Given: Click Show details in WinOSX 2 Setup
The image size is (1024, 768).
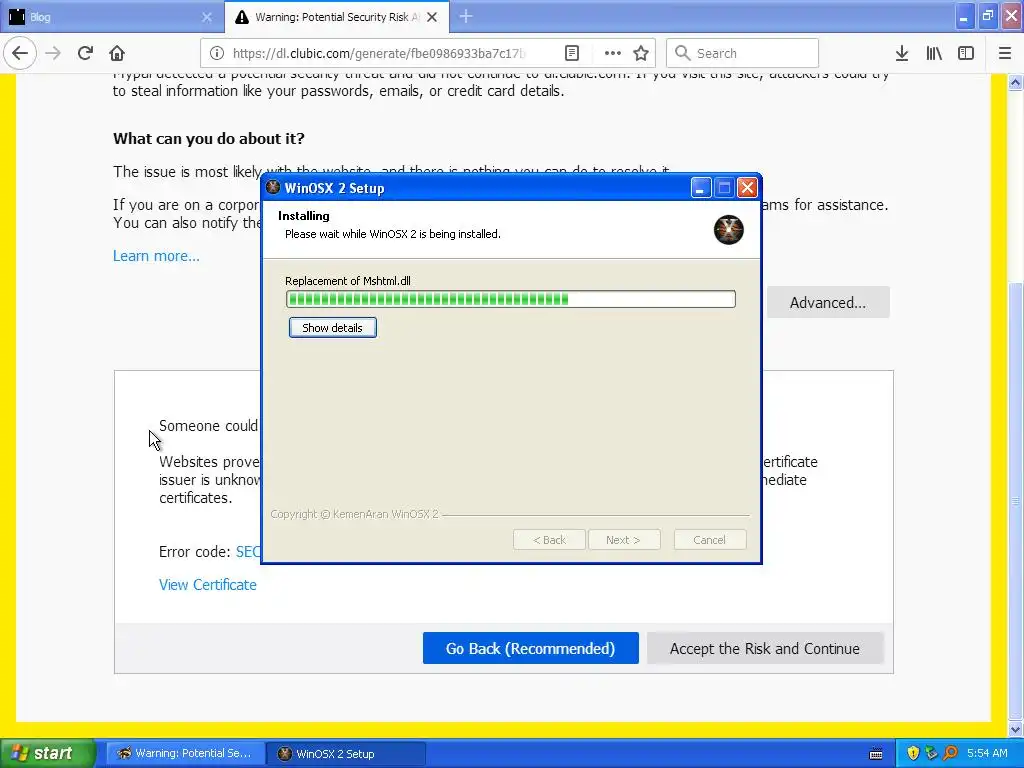Looking at the screenshot, I should (332, 328).
